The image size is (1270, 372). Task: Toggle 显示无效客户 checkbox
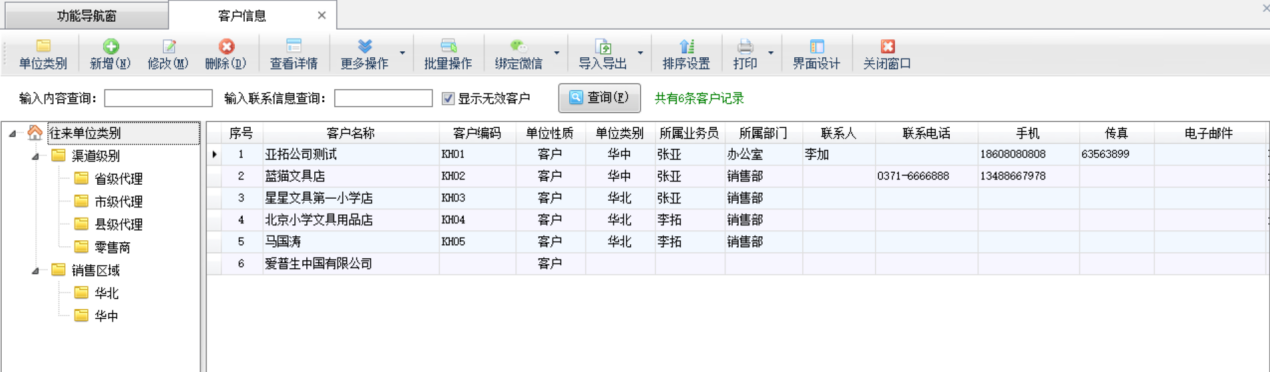pos(448,98)
